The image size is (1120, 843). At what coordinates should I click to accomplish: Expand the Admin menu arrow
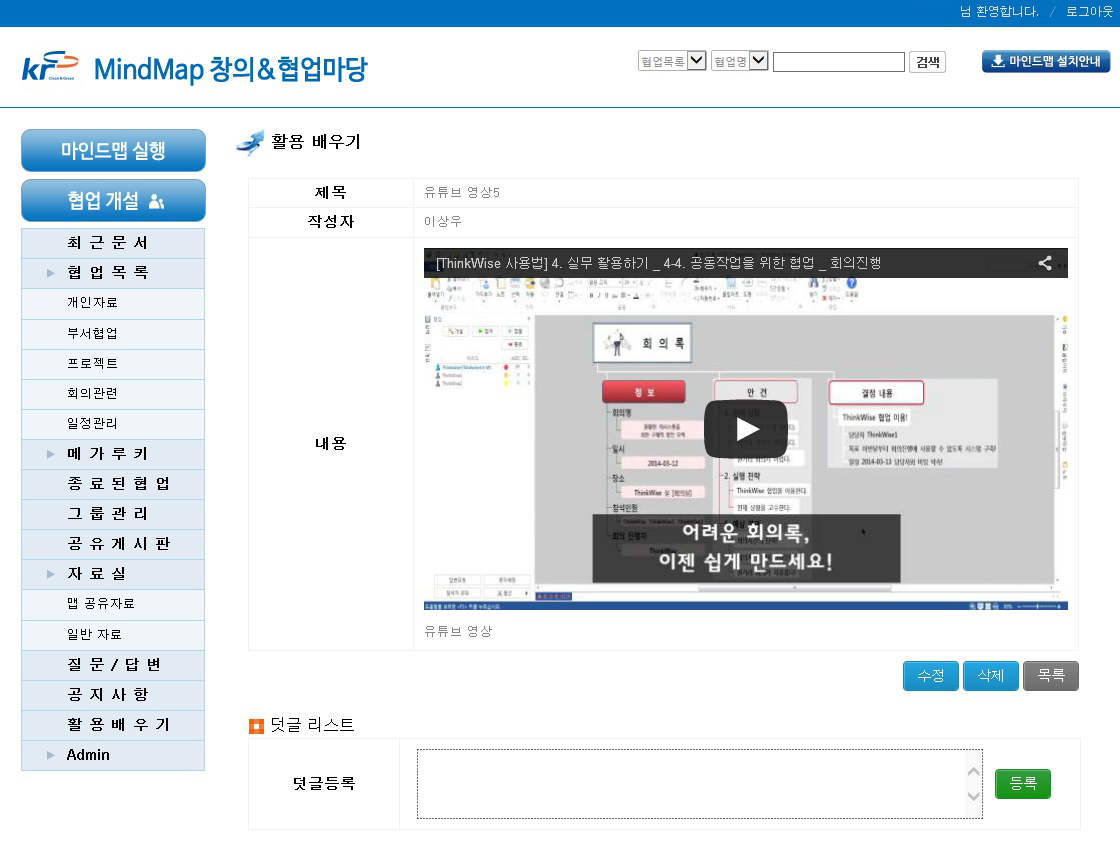click(x=50, y=755)
